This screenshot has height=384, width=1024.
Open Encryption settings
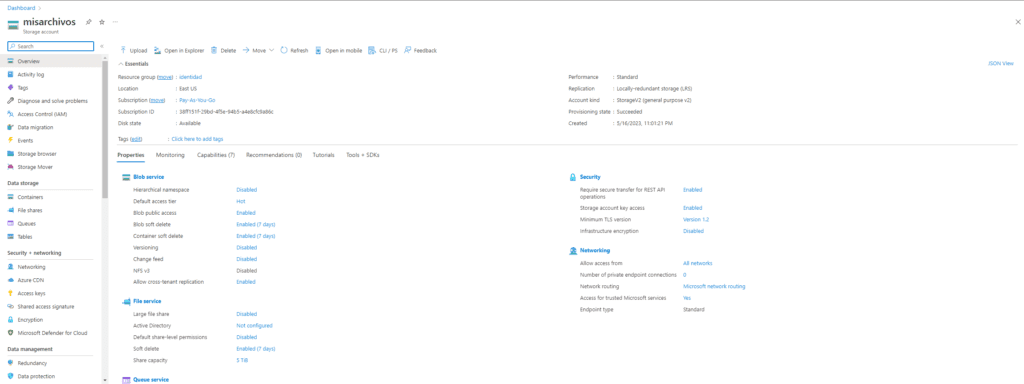coord(30,319)
